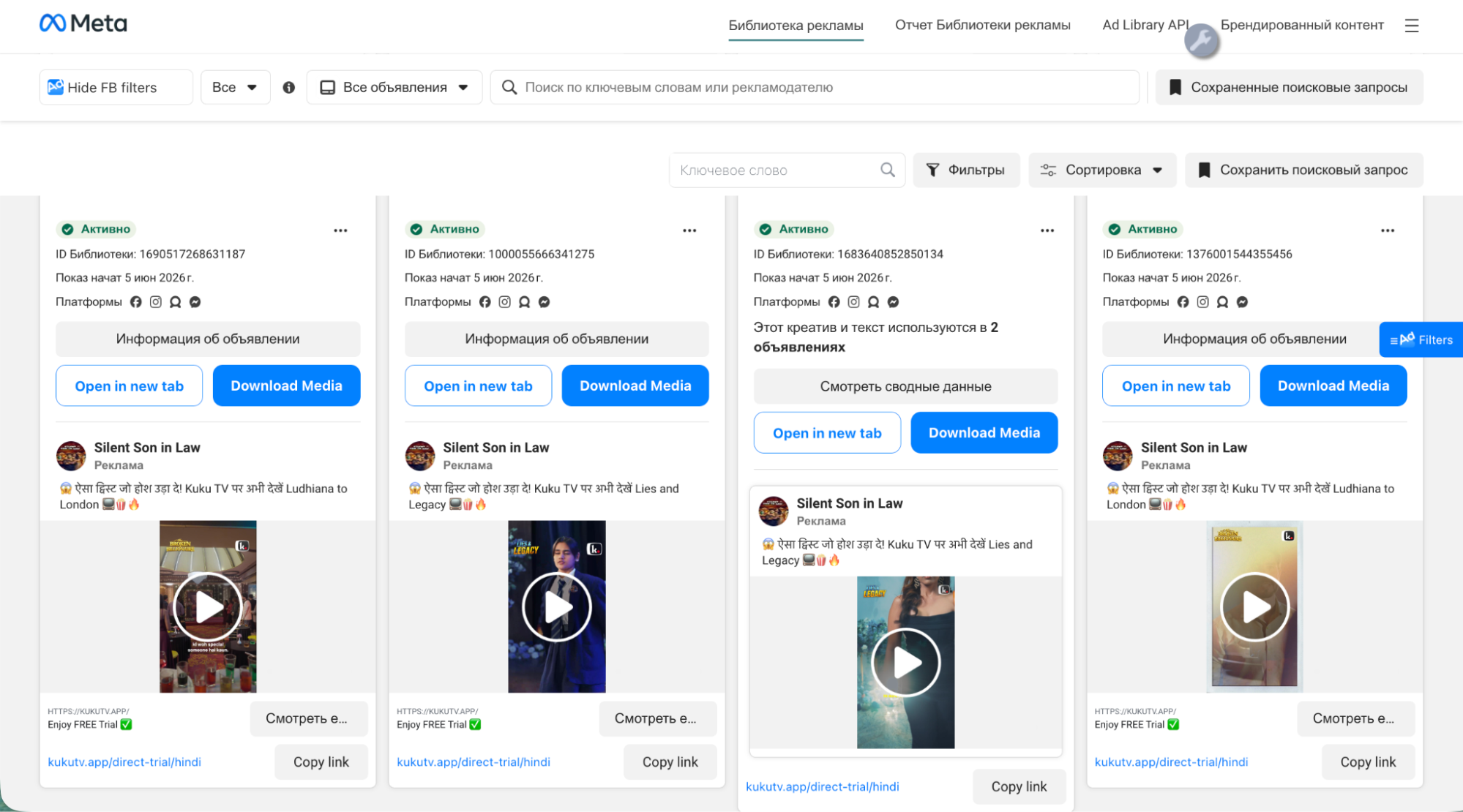Expand the Все dropdown

pos(235,88)
